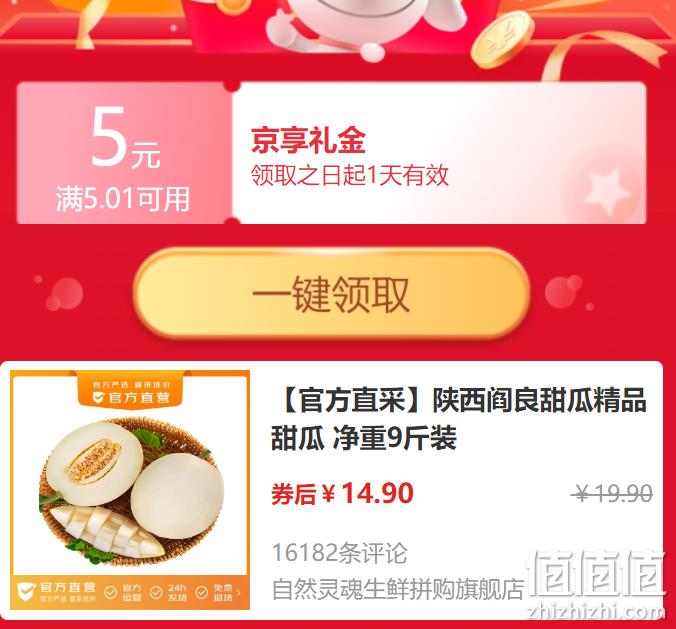This screenshot has height=629, width=676.
Task: View the 16182条评论 reviews link
Action: coord(340,553)
